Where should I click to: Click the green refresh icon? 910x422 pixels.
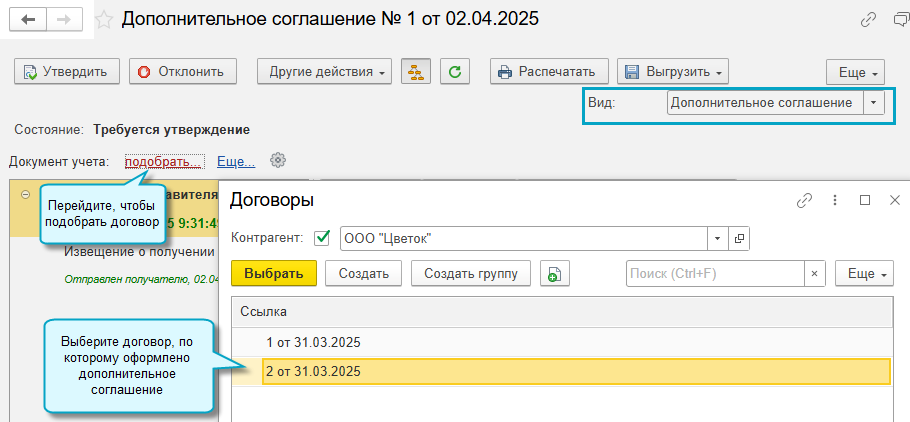click(x=455, y=71)
